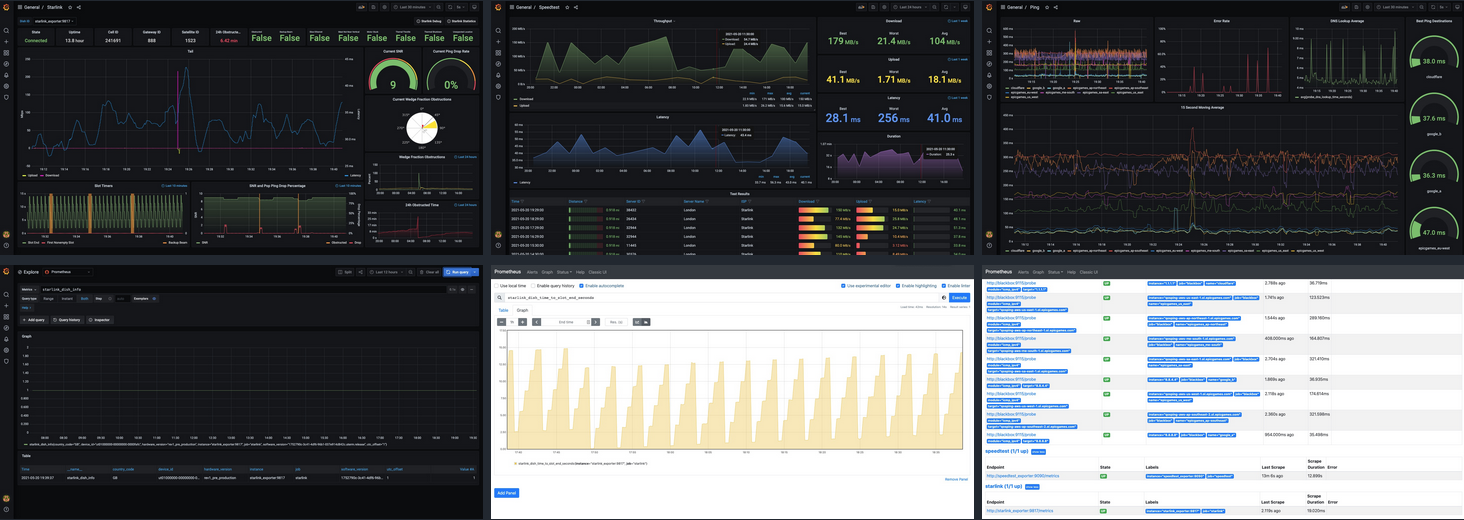Click the share icon beside Starlink title
1464x520 pixels.
(79, 7)
